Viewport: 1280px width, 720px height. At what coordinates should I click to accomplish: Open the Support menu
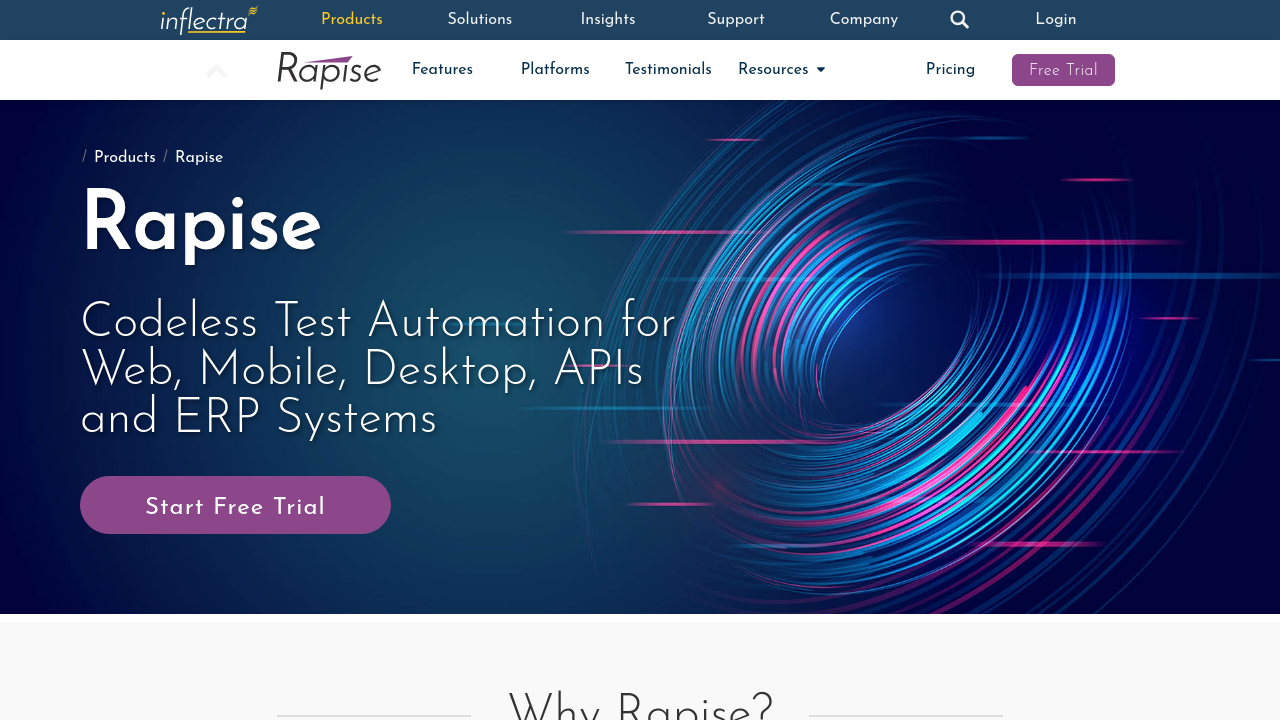coord(736,20)
